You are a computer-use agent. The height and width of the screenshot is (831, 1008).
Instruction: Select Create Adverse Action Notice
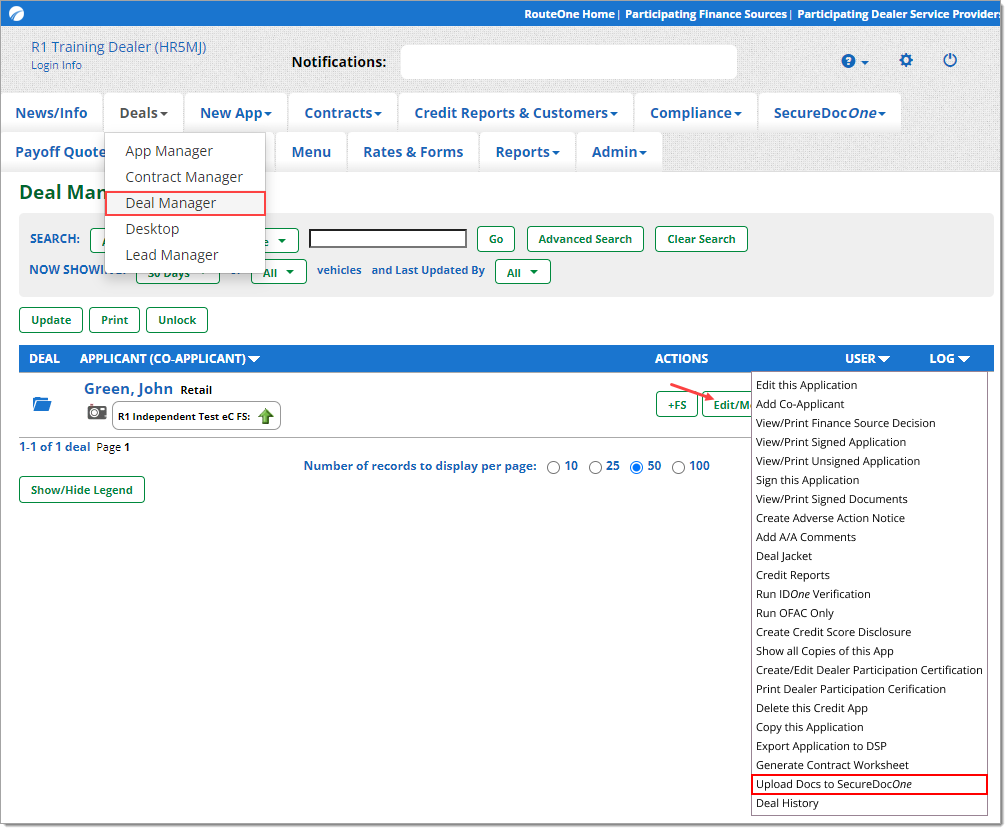pos(832,519)
